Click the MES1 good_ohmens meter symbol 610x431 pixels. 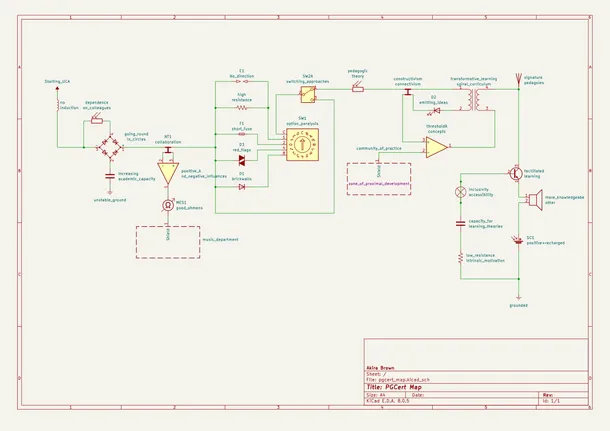point(168,204)
